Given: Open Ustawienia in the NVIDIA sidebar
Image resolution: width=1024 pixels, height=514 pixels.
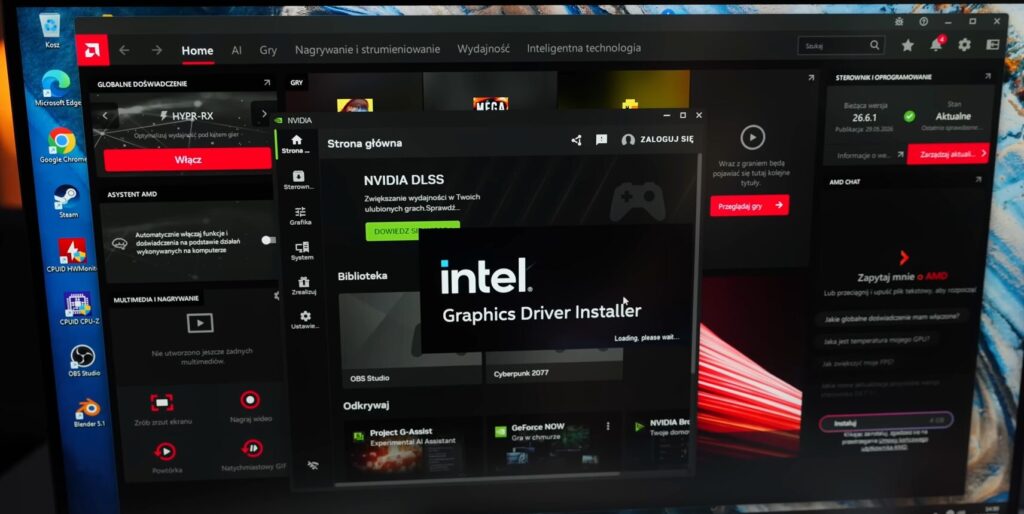Looking at the screenshot, I should point(305,320).
